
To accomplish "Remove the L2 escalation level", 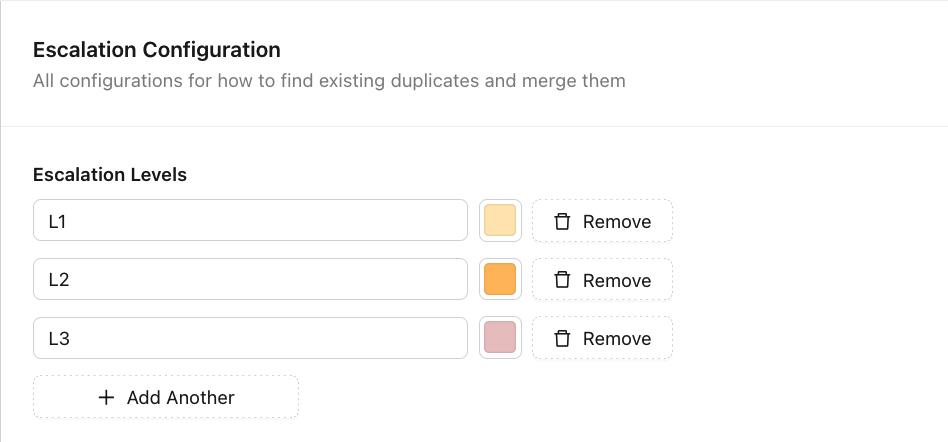I will click(x=602, y=280).
